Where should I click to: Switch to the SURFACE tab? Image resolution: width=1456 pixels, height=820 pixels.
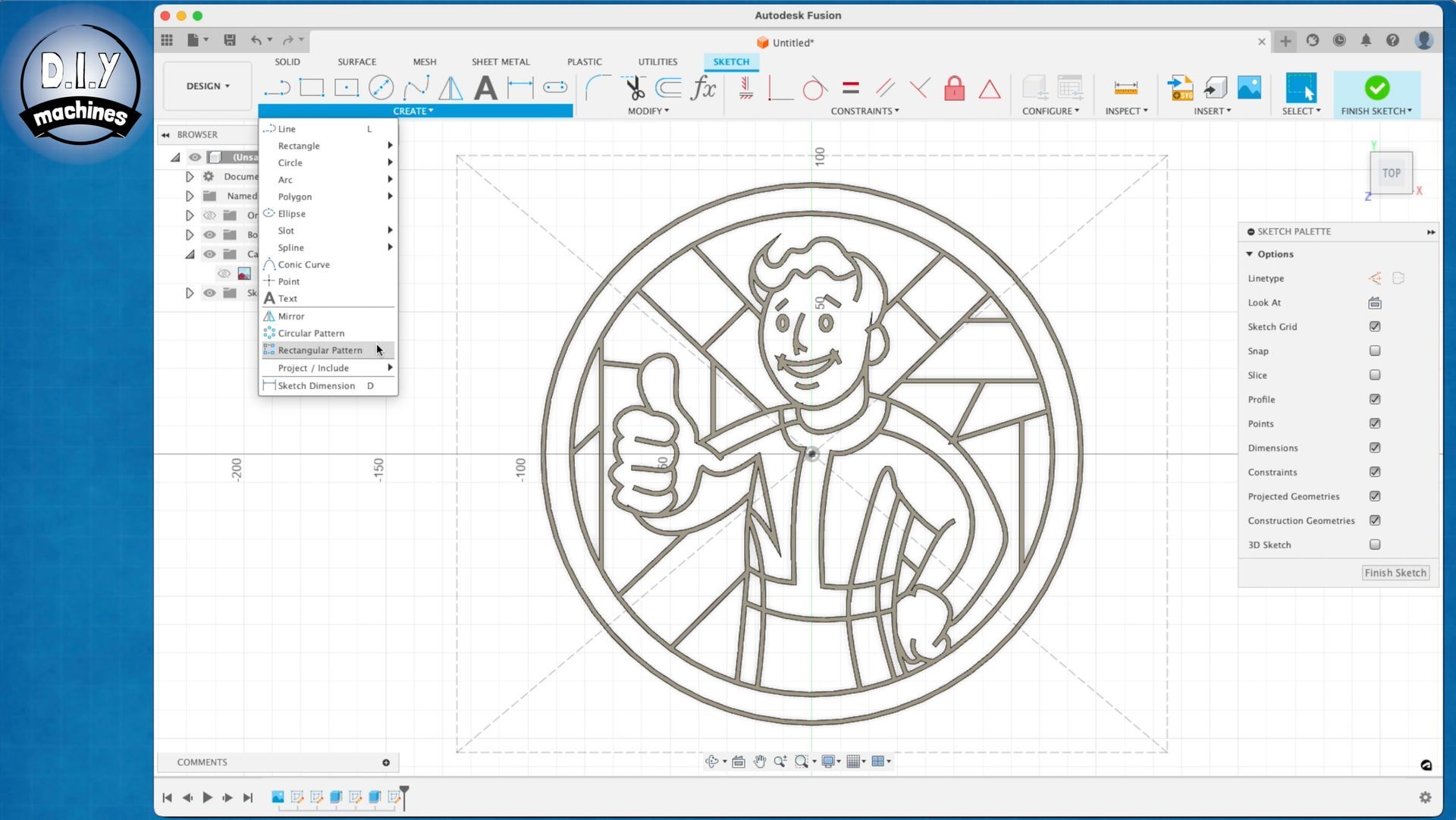[356, 61]
